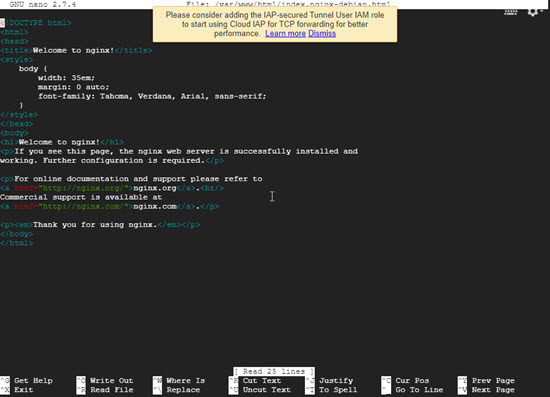Click the href http://nginx.com/ line
This screenshot has width=550, height=397.
tap(109, 206)
